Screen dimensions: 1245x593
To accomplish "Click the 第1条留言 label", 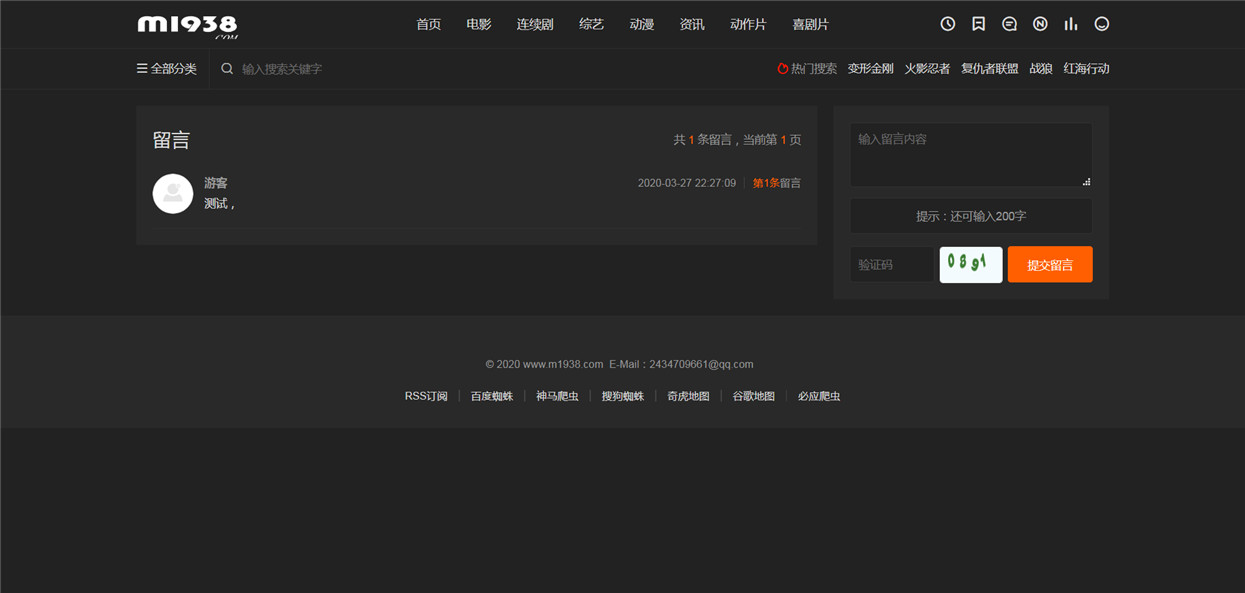I will pos(777,183).
